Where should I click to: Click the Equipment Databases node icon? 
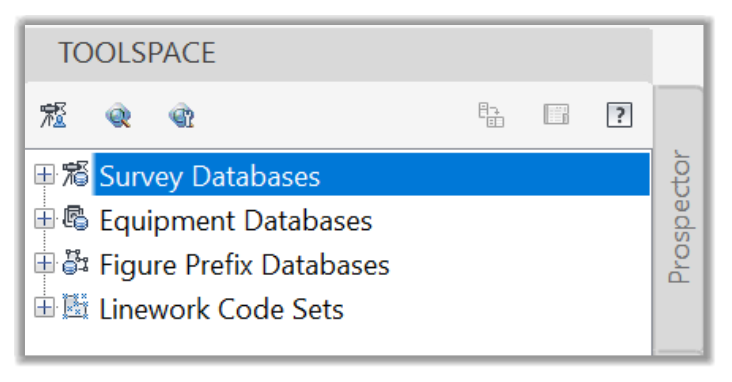point(75,219)
